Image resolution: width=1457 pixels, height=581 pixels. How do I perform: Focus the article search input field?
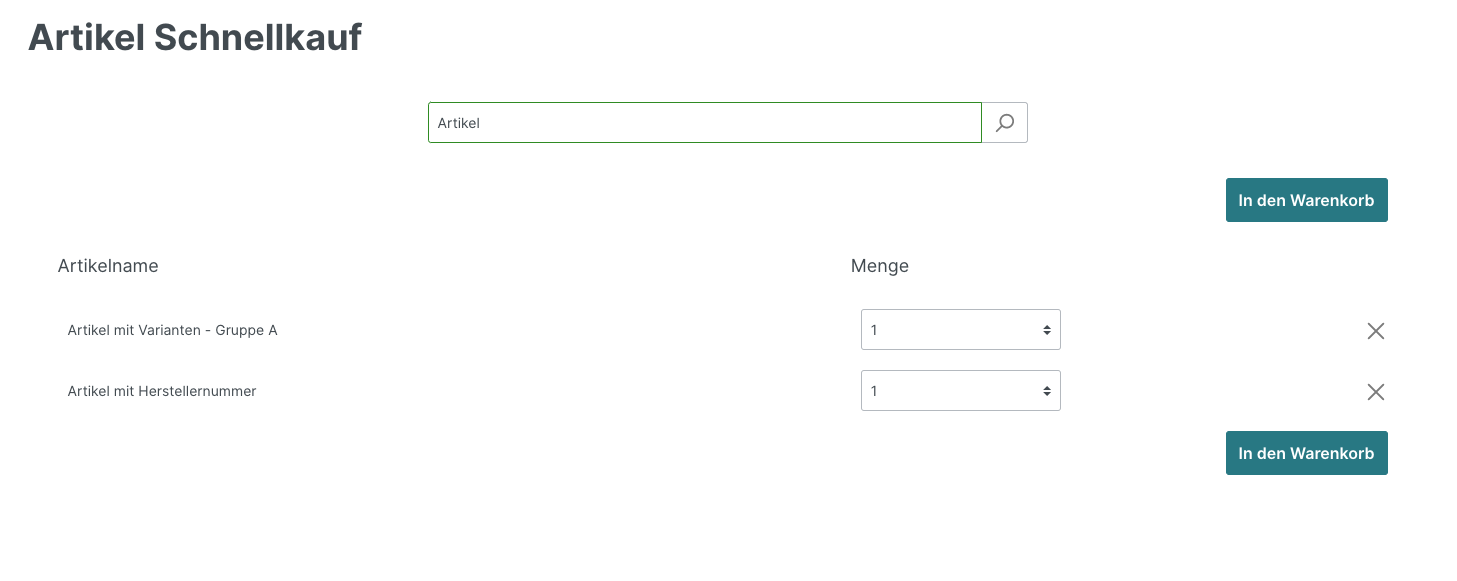704,123
